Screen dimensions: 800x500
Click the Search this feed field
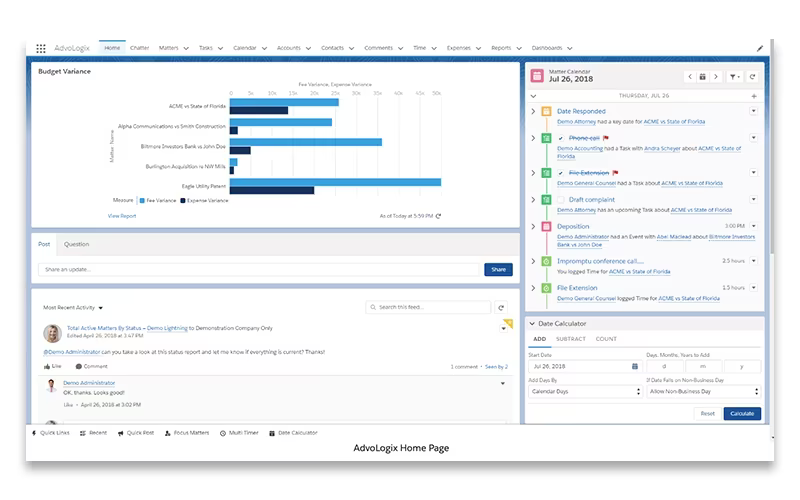[x=428, y=307]
